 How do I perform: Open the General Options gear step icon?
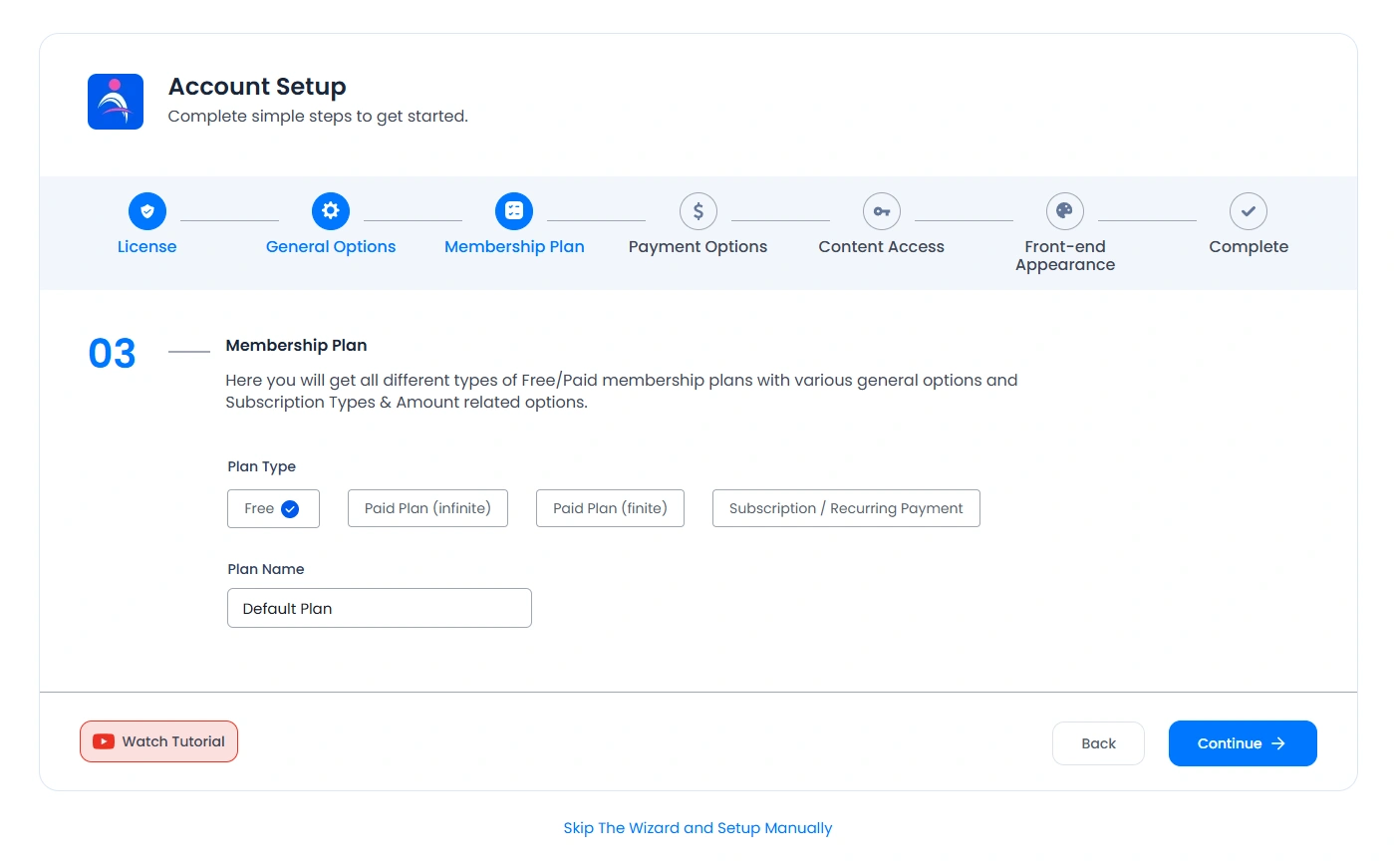pos(330,211)
